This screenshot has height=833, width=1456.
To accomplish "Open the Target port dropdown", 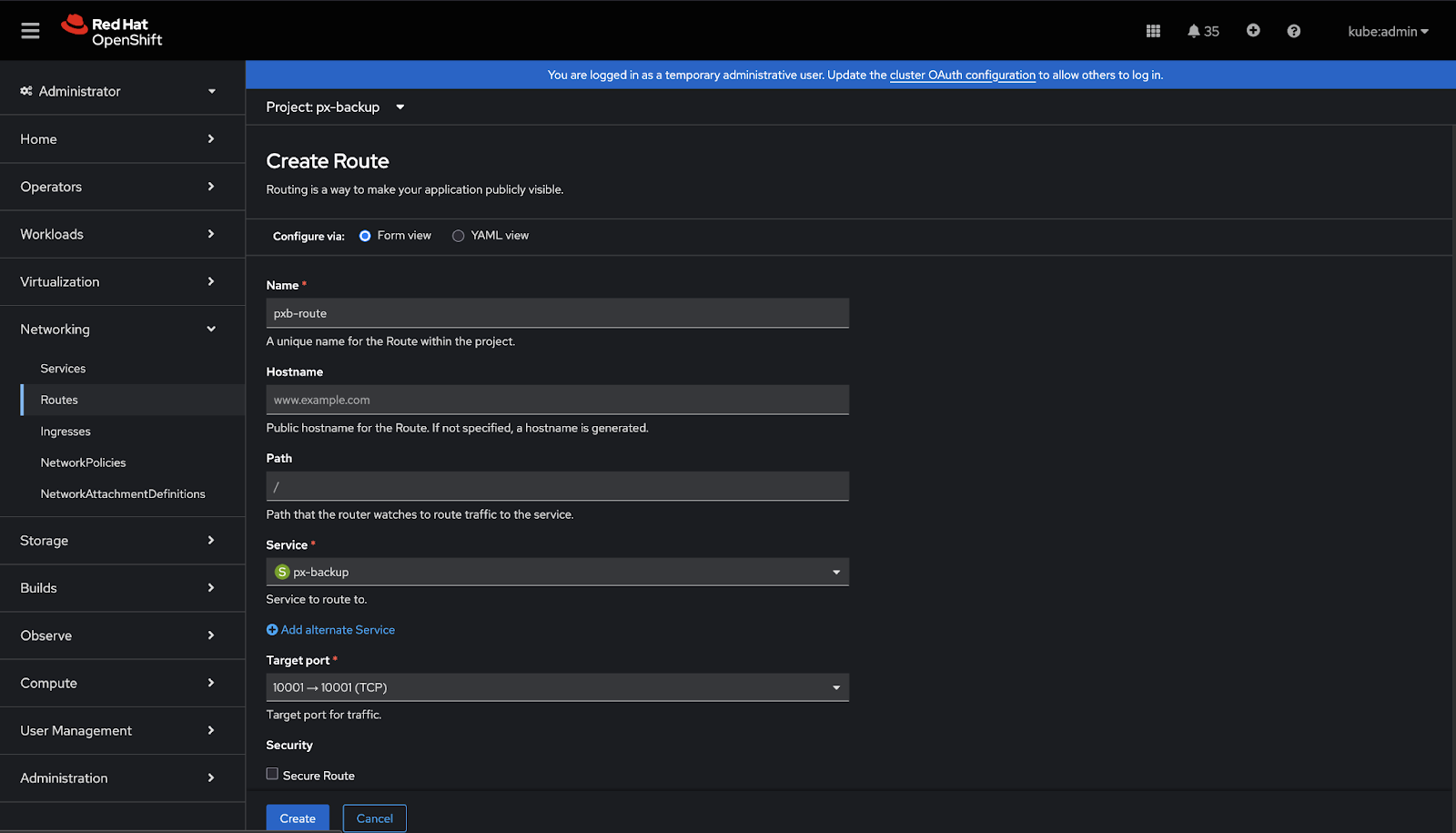I will [557, 687].
